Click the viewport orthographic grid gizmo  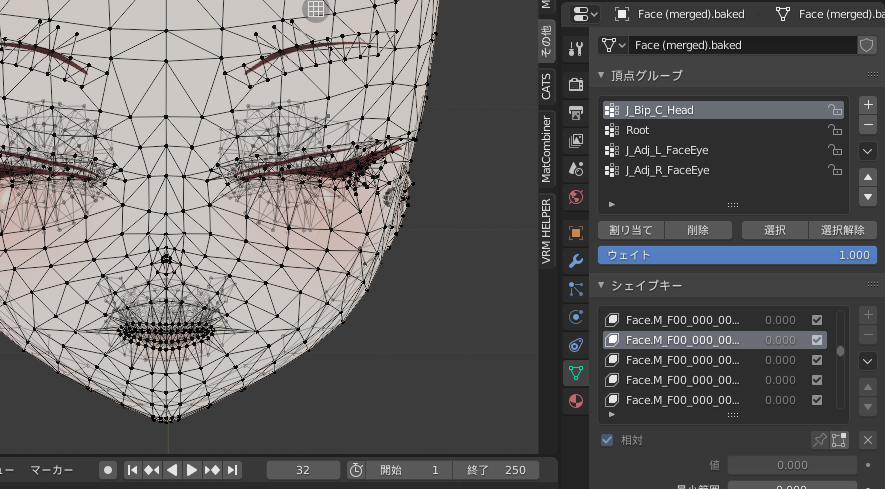click(x=316, y=9)
